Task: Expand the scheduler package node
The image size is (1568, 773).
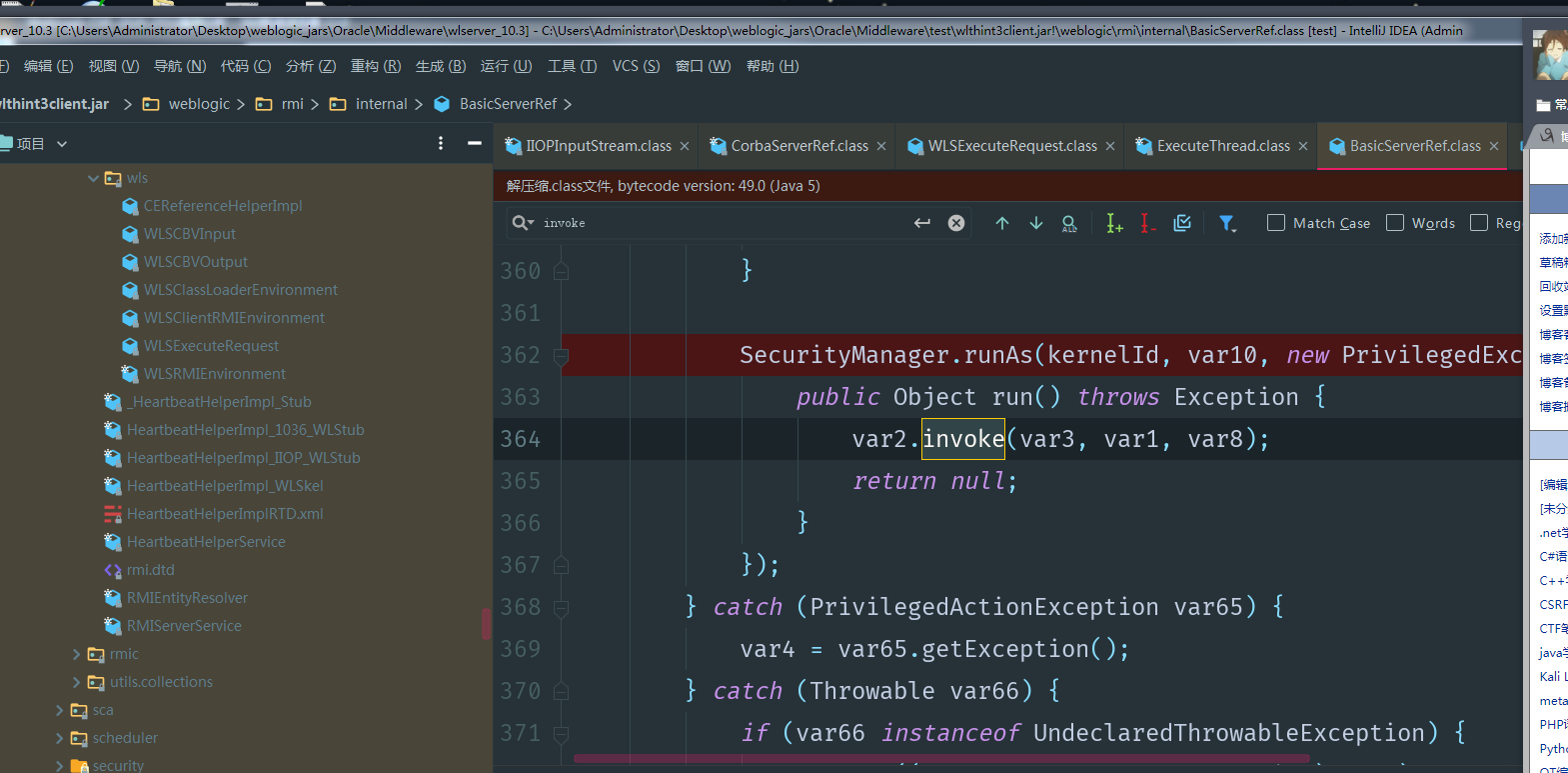Action: click(59, 738)
